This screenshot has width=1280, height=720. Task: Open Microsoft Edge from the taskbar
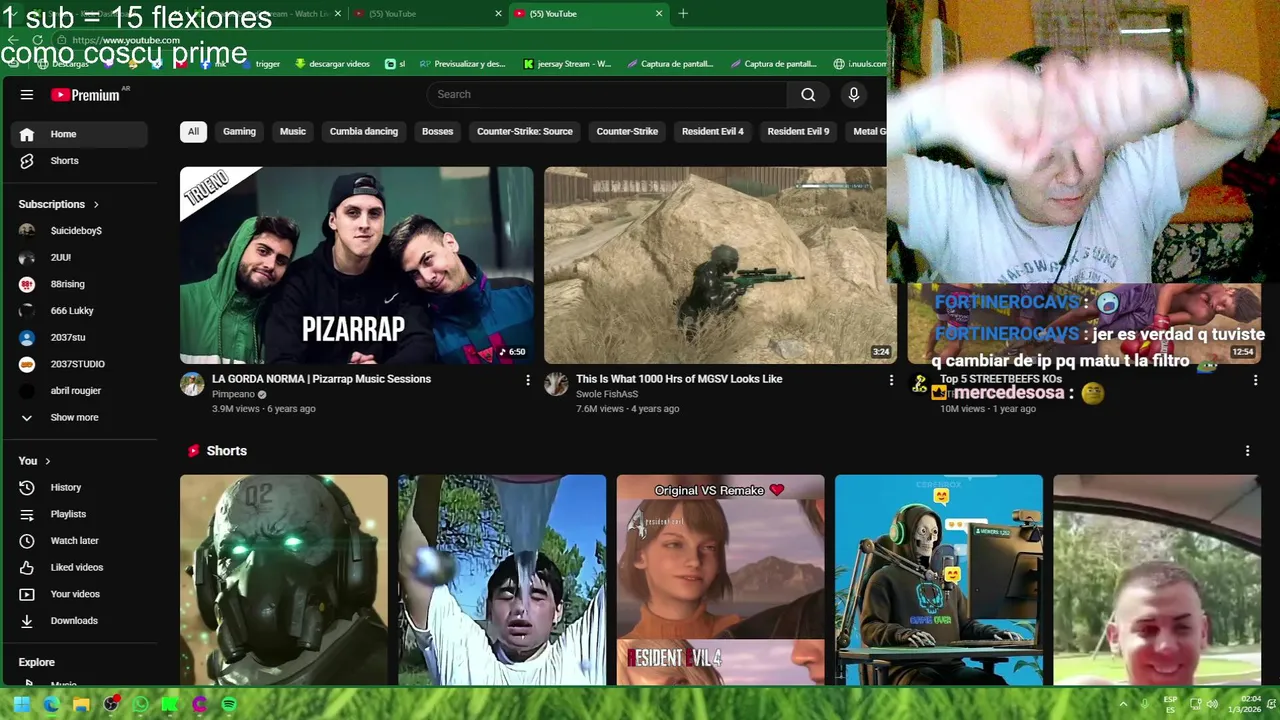(x=51, y=704)
